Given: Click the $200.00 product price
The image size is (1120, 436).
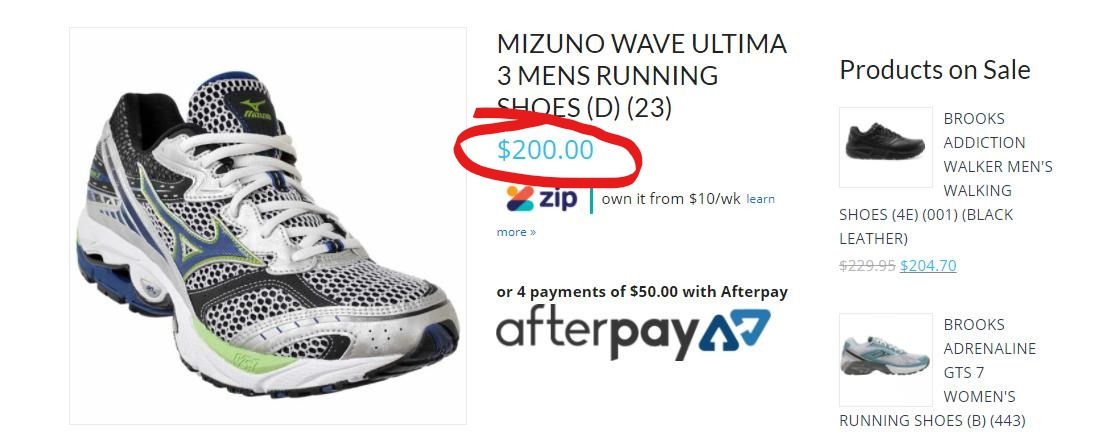Looking at the screenshot, I should (x=545, y=151).
